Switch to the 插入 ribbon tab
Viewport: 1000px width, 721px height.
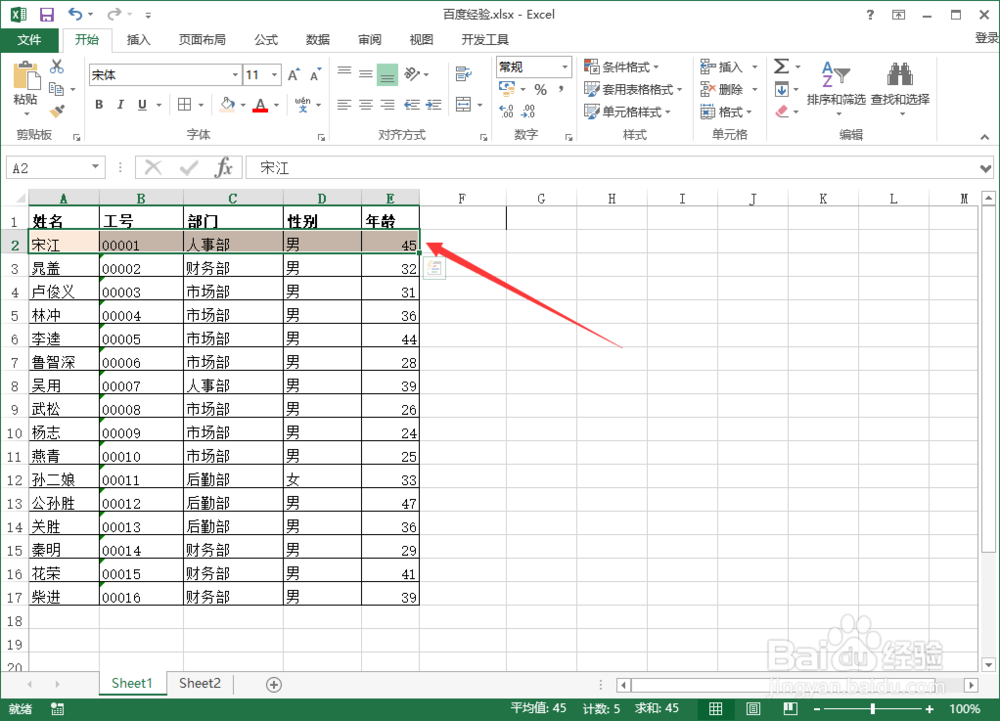coord(137,40)
